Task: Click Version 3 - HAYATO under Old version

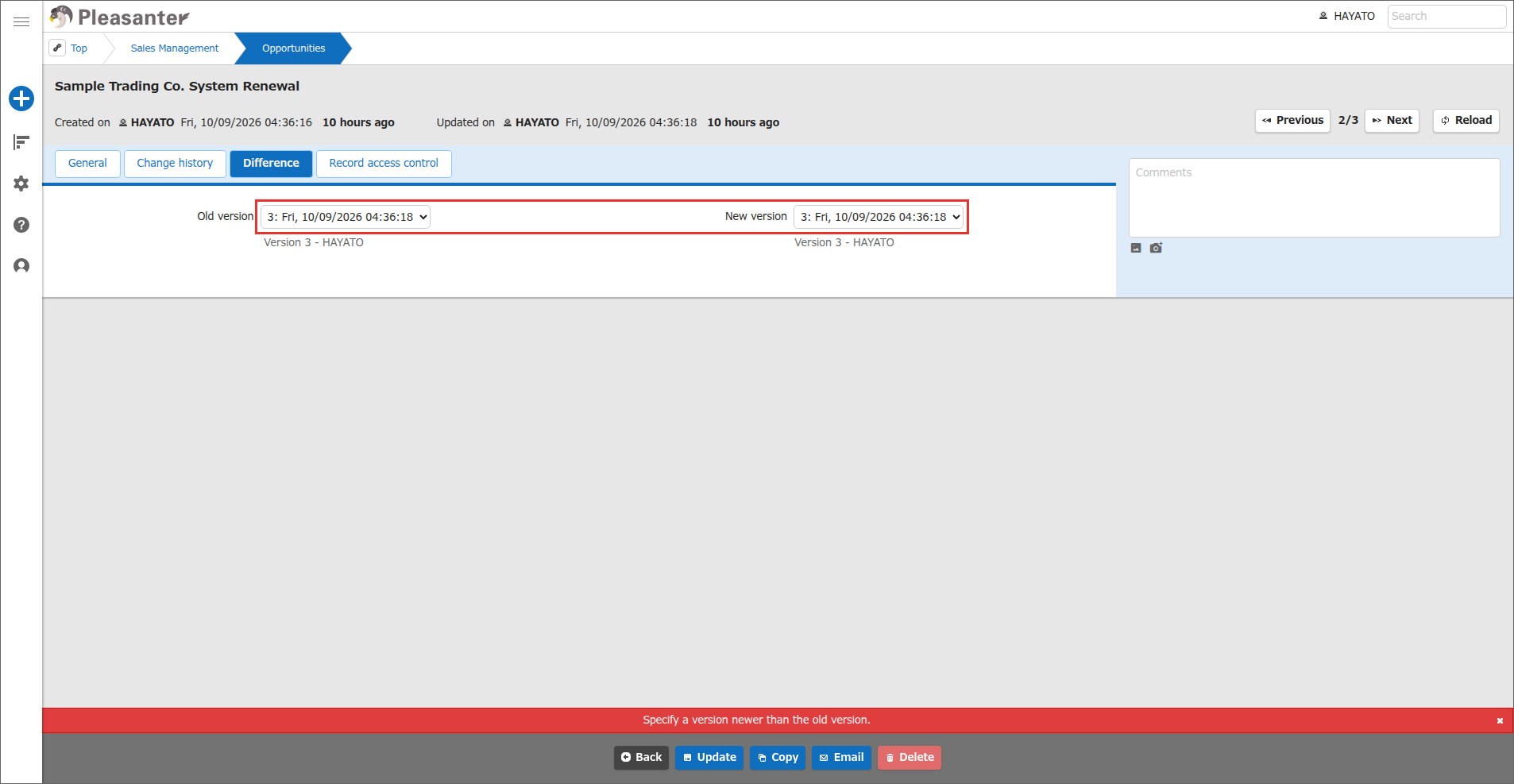Action: click(314, 243)
